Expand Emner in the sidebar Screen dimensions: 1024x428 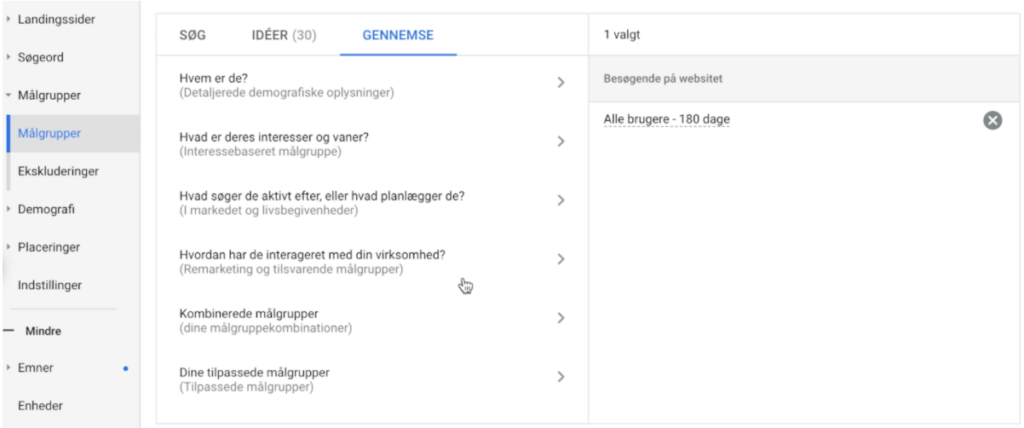tap(8, 368)
